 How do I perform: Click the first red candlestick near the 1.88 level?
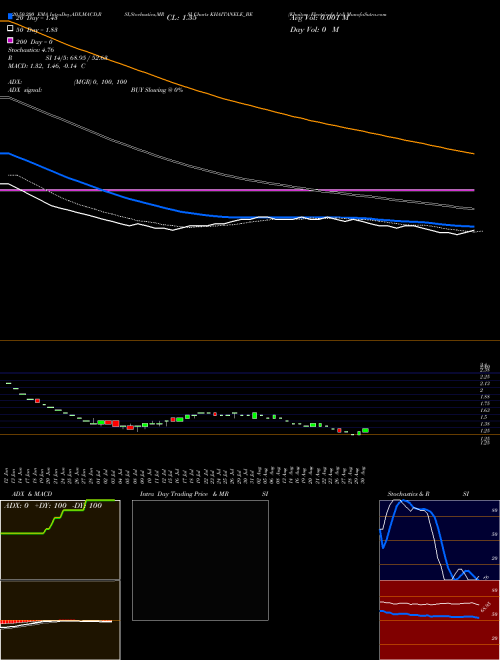pyautogui.click(x=37, y=401)
